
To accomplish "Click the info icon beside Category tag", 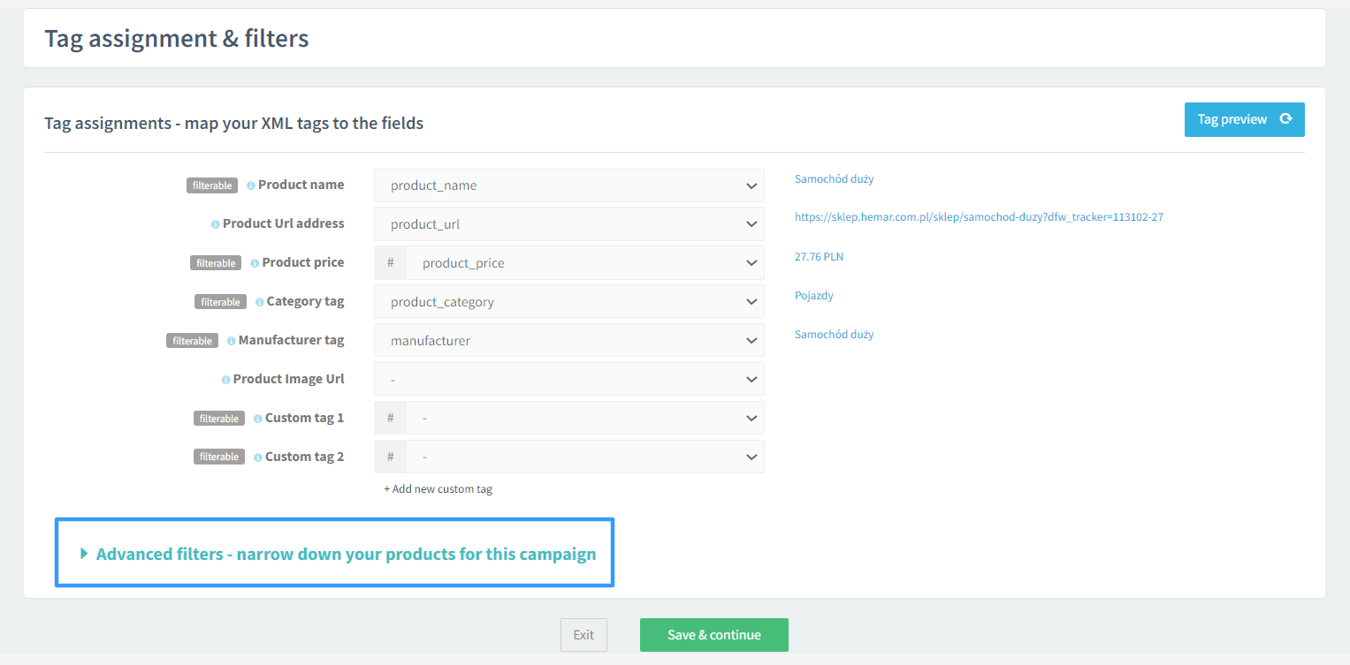I will (x=258, y=301).
